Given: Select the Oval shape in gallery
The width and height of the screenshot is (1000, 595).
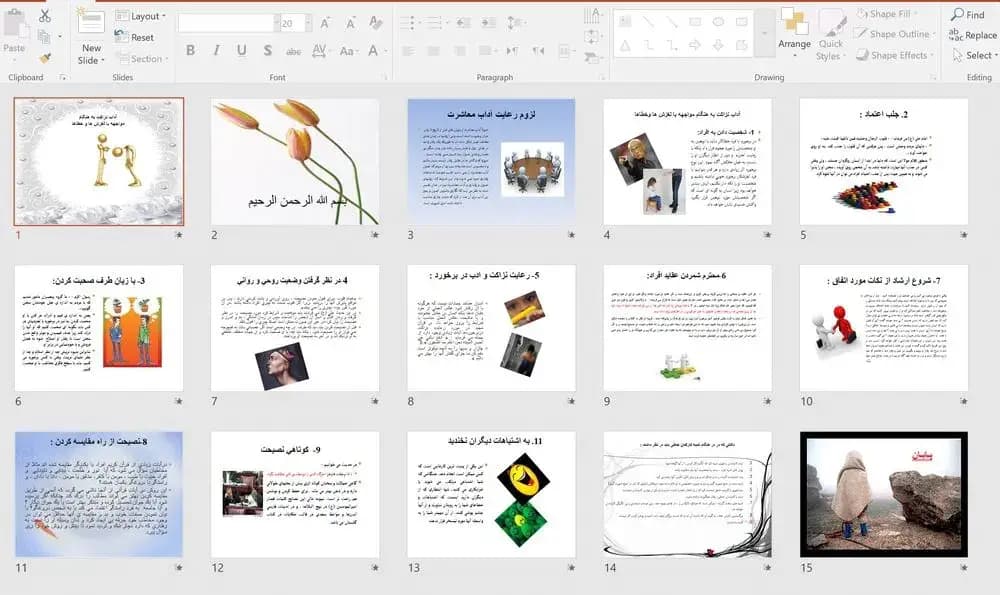Looking at the screenshot, I should pyautogui.click(x=718, y=22).
